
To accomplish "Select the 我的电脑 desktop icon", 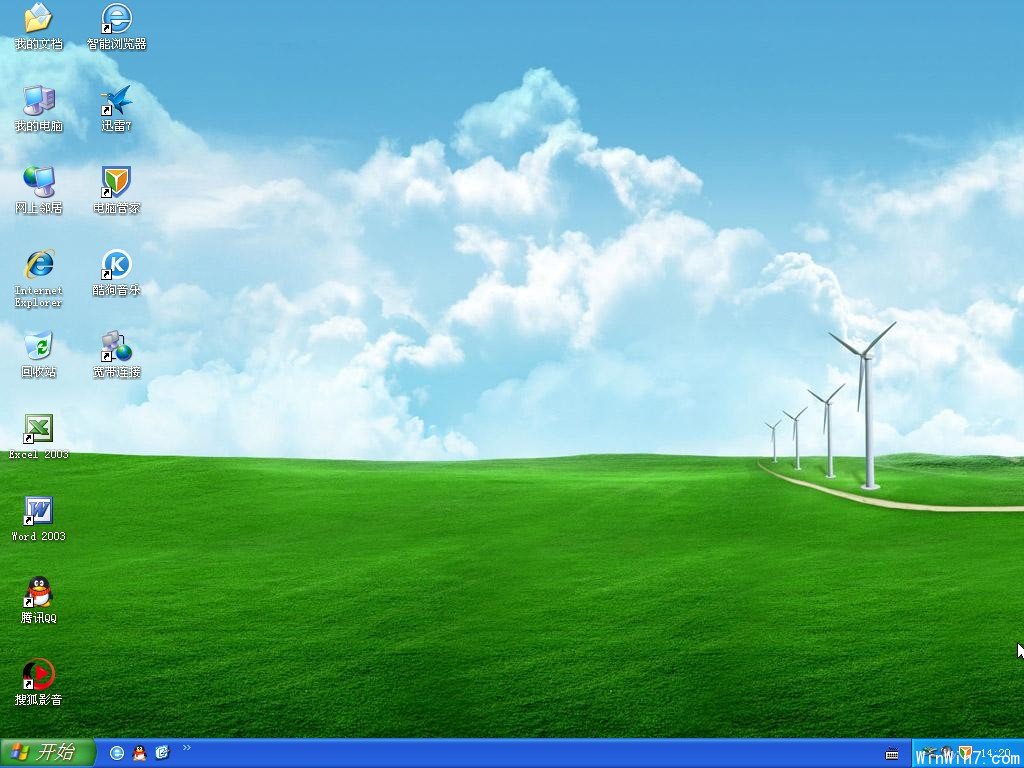I will (x=39, y=108).
